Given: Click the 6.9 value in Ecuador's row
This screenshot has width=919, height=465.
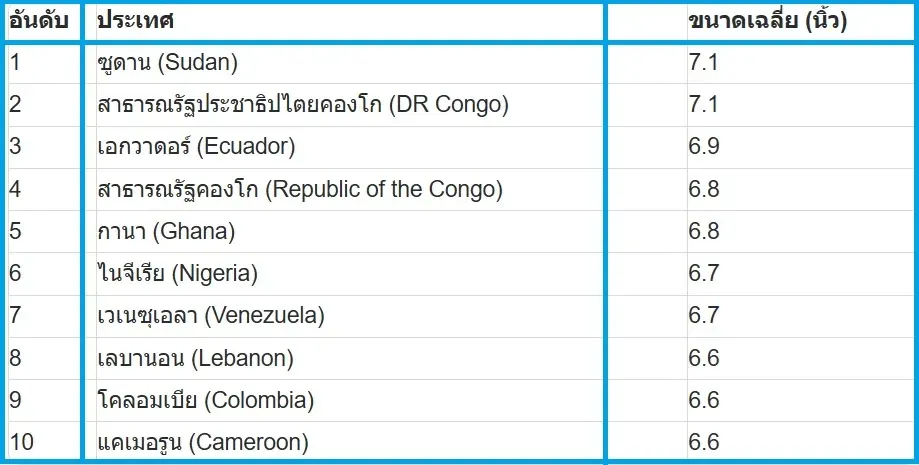Looking at the screenshot, I should coord(705,147).
